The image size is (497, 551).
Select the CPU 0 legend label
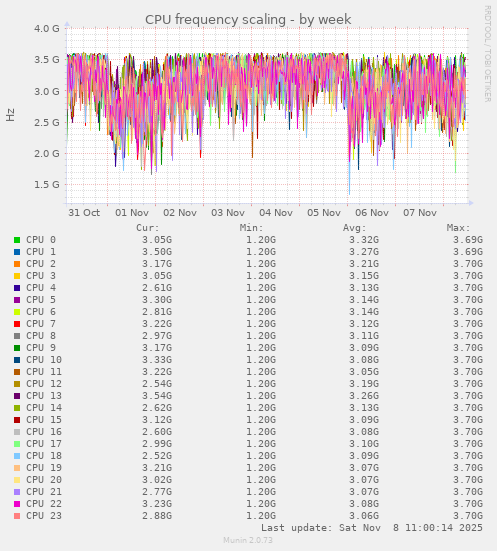pyautogui.click(x=41, y=240)
